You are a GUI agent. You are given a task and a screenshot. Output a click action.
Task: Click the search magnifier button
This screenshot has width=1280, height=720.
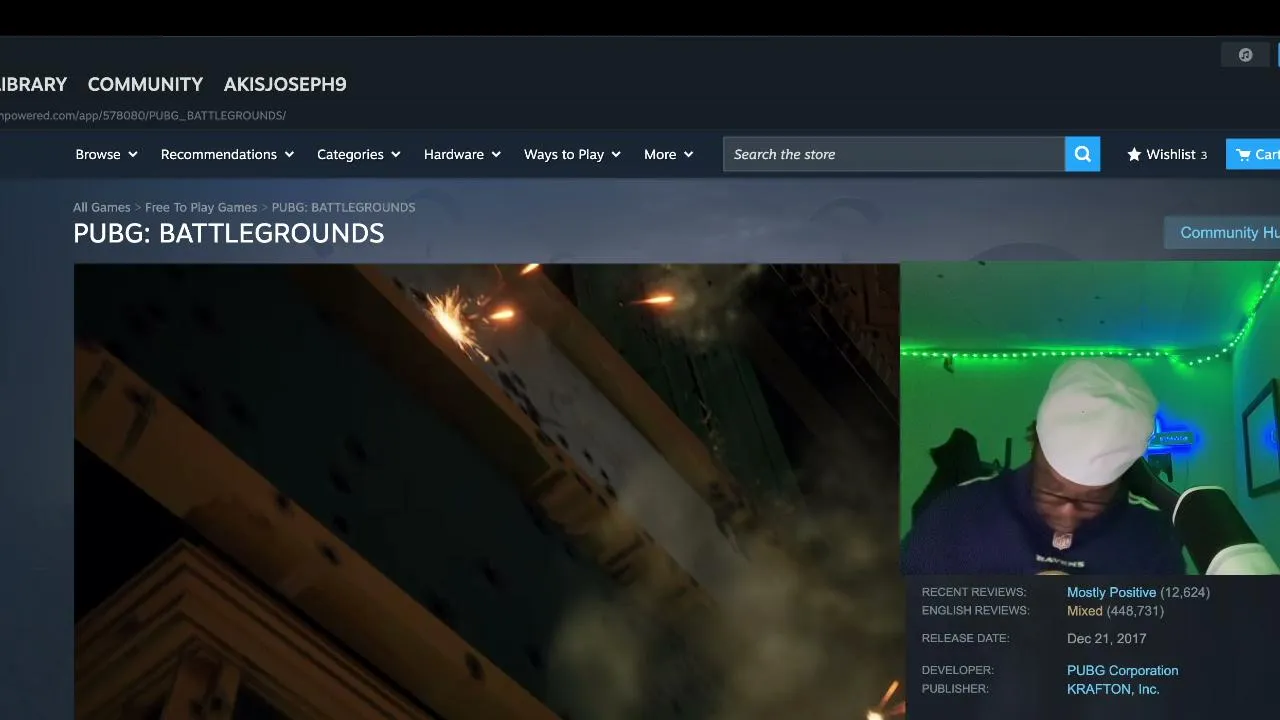click(1082, 154)
